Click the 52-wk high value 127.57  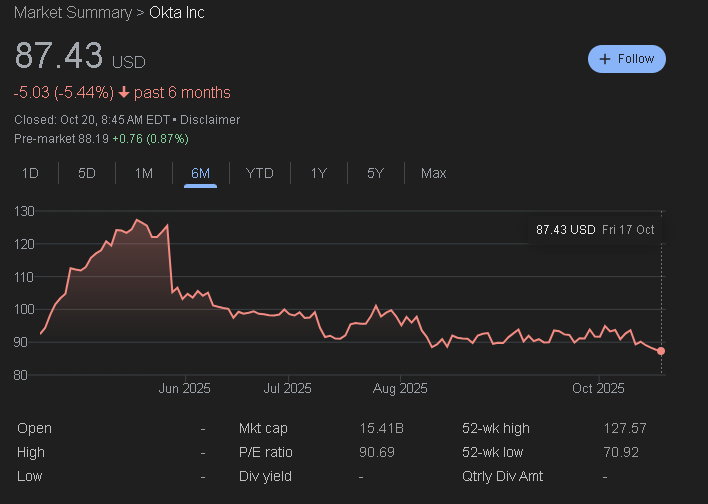pyautogui.click(x=625, y=428)
